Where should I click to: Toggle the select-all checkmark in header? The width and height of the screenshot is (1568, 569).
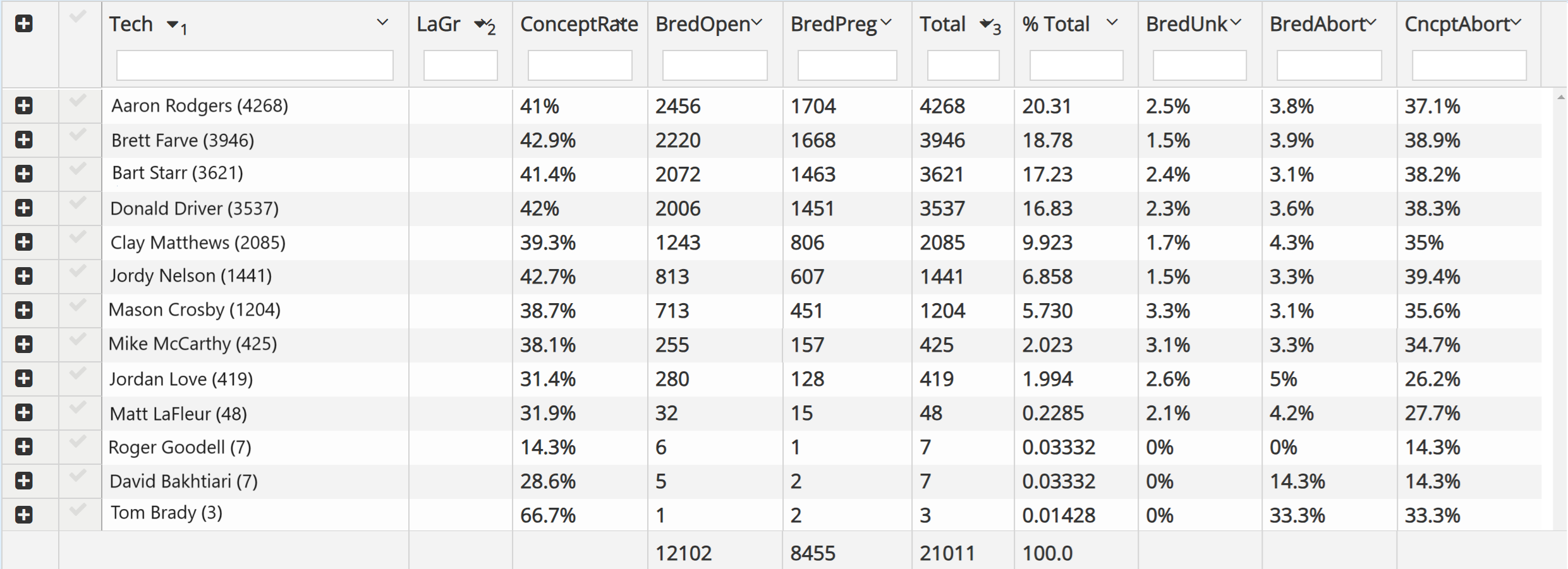coord(78,17)
